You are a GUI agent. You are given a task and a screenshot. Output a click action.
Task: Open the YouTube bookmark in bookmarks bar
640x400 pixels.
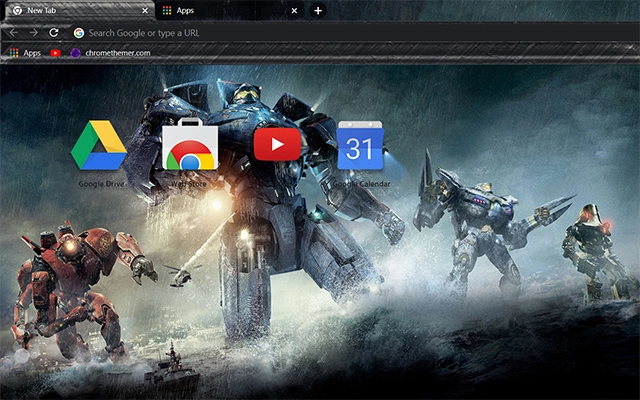tap(55, 53)
